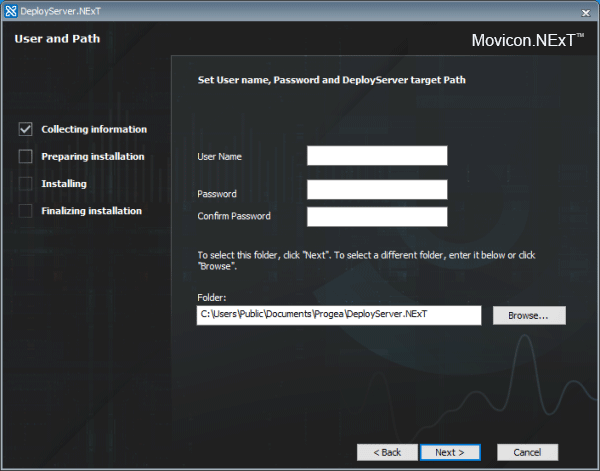The height and width of the screenshot is (471, 600).
Task: Close the DeployServer.NExT installer window
Action: (585, 11)
